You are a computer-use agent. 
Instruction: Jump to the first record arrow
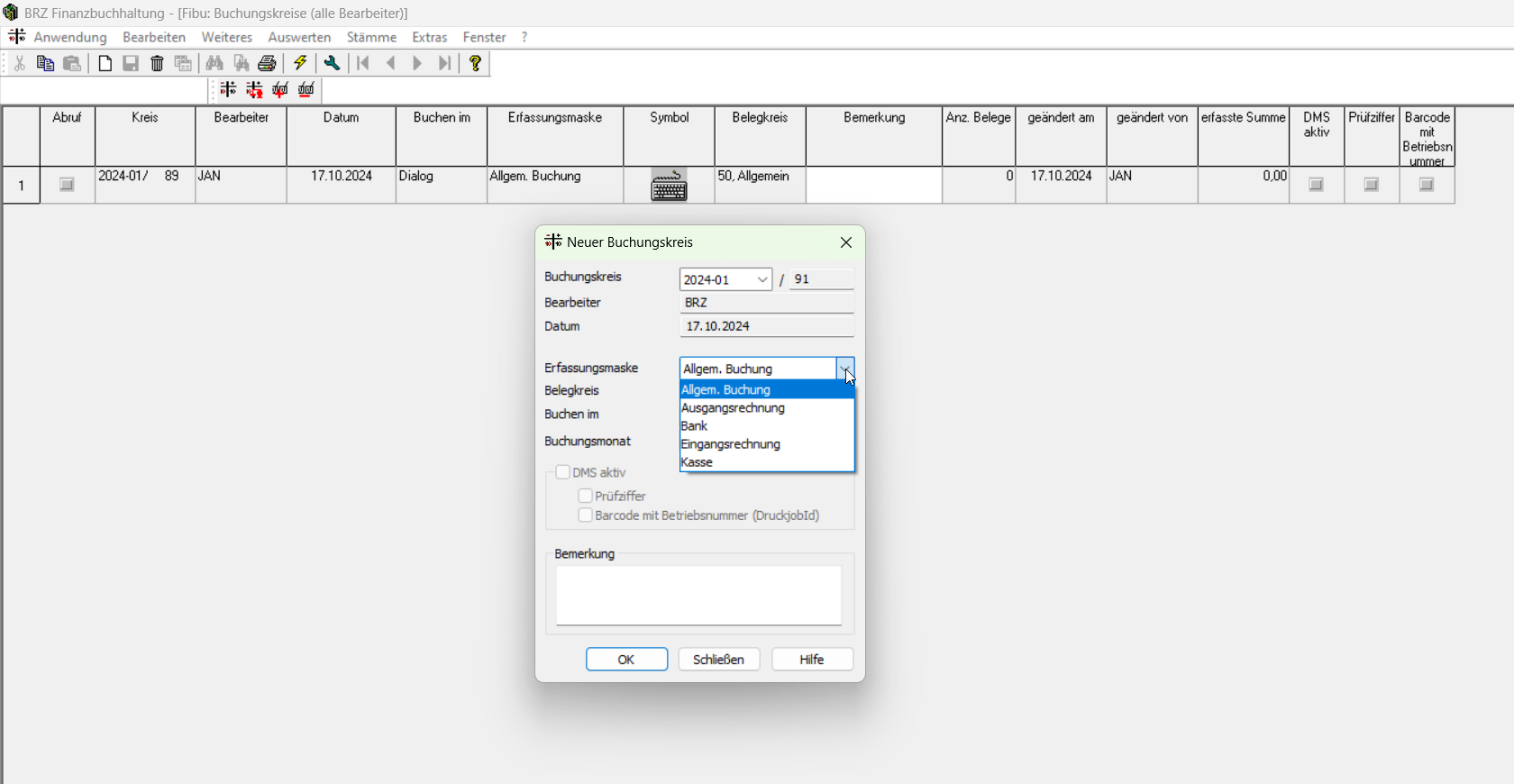pyautogui.click(x=364, y=64)
